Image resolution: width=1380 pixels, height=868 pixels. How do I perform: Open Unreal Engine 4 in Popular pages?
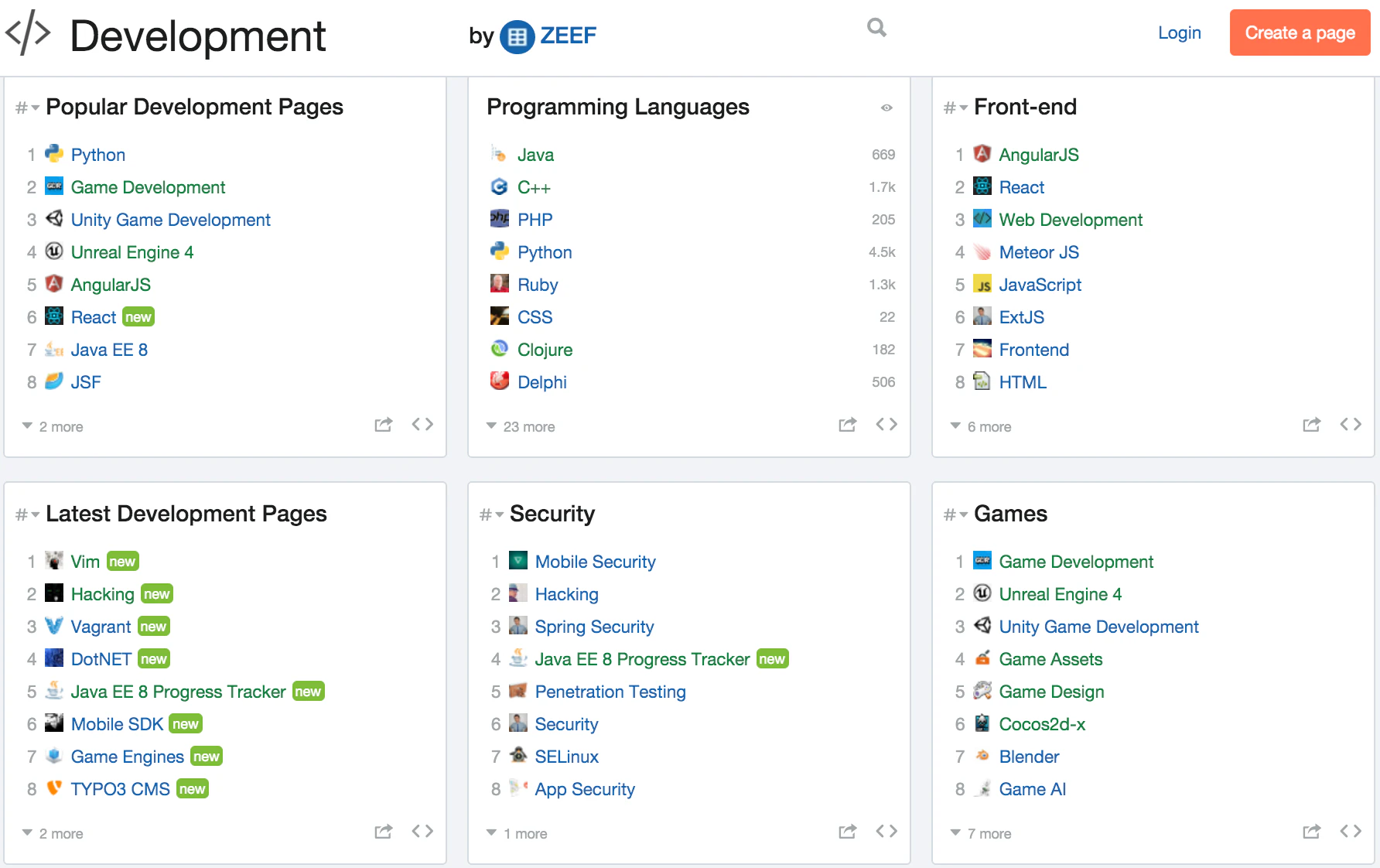132,252
